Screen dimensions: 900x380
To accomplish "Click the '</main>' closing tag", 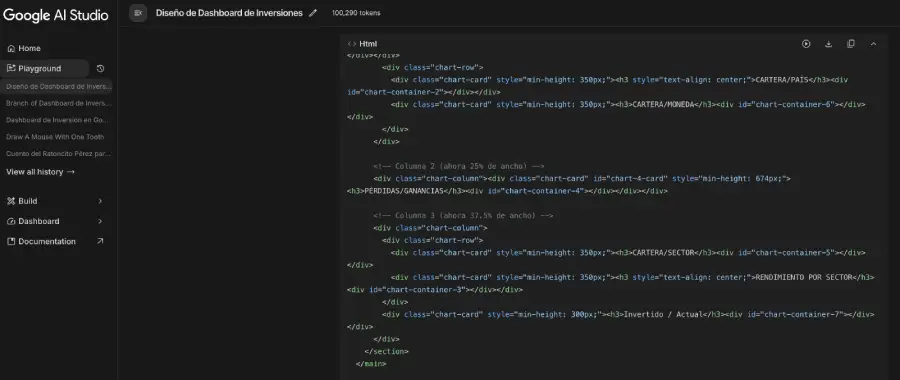I will [371, 363].
